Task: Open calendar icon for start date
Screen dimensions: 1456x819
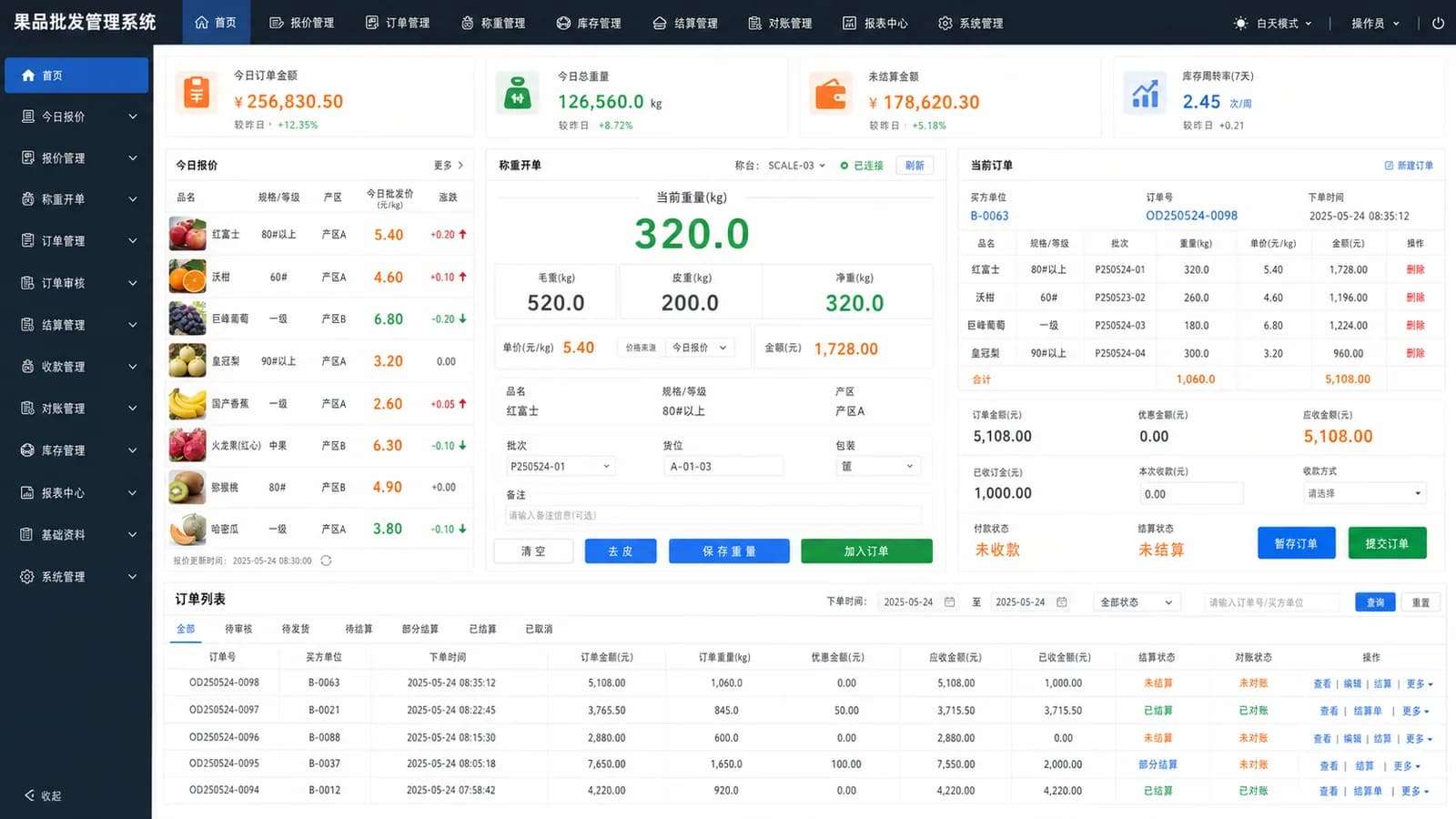Action: point(949,602)
